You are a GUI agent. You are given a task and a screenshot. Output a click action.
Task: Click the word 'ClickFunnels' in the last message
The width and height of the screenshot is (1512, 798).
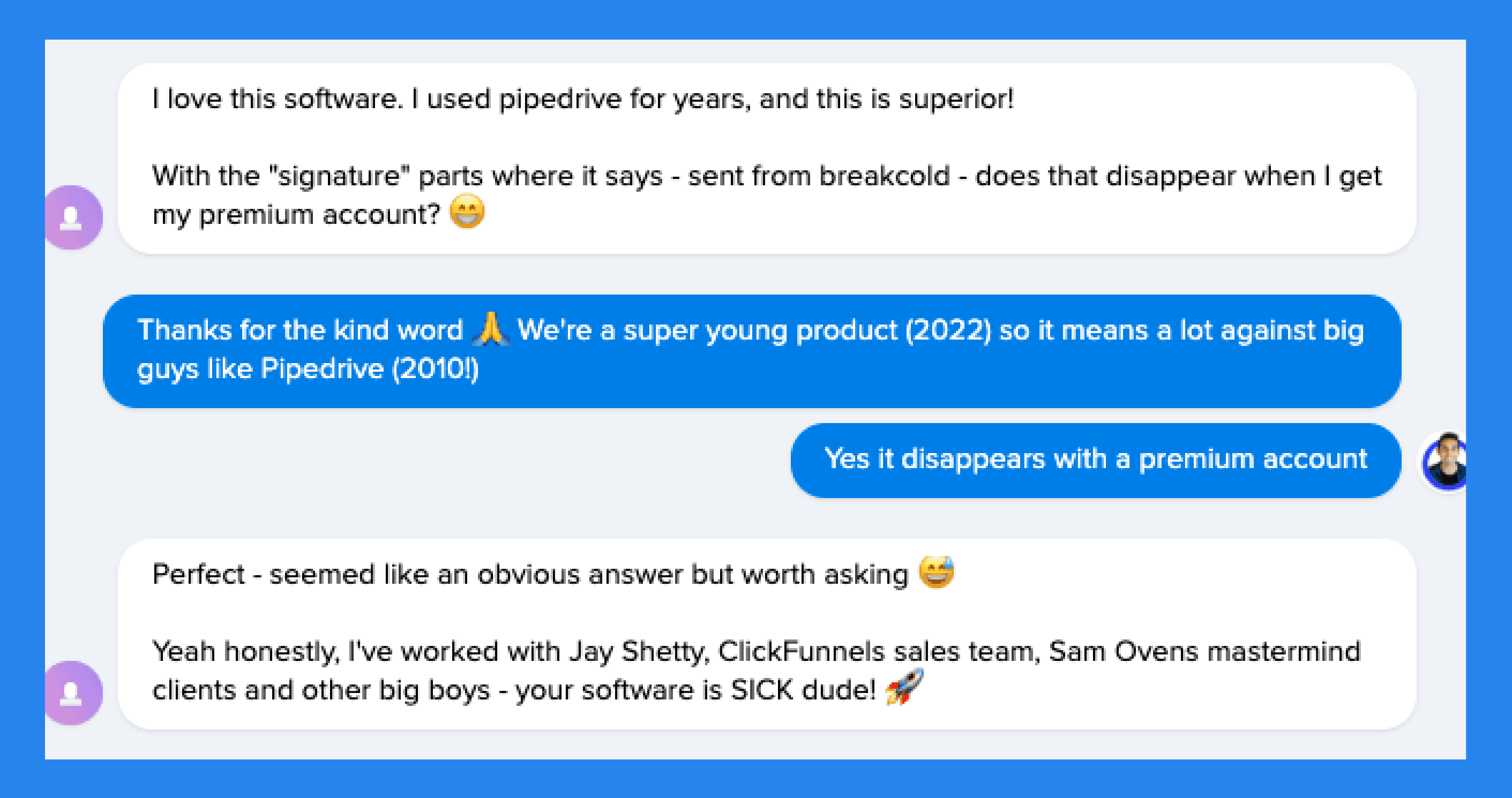tap(801, 651)
